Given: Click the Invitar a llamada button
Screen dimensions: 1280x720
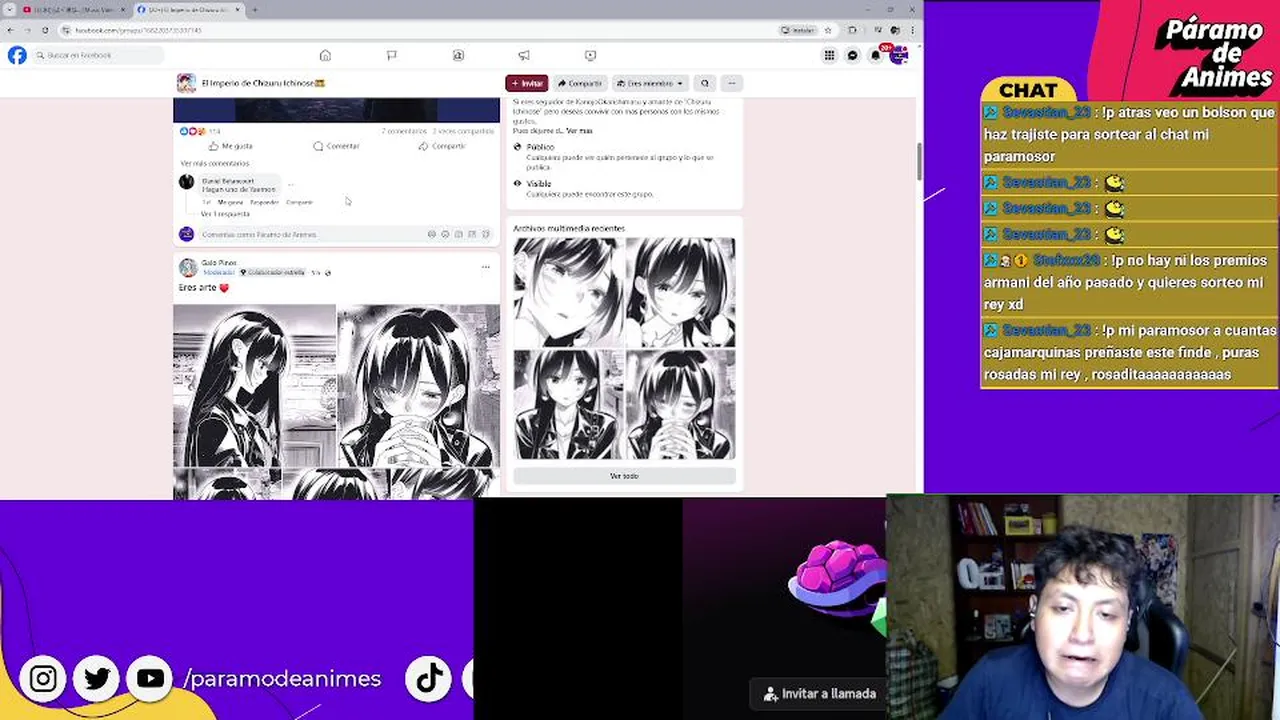Looking at the screenshot, I should (x=819, y=693).
